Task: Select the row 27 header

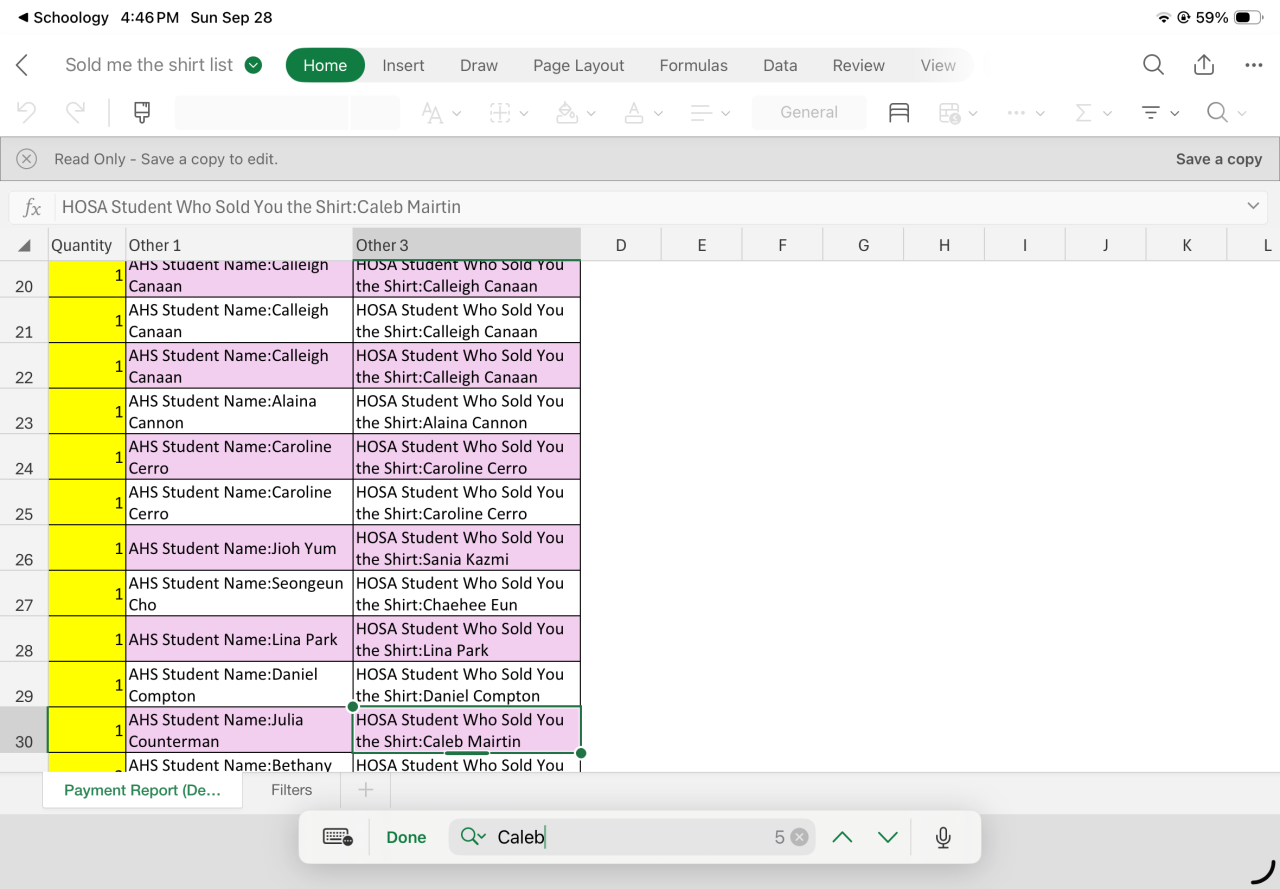Action: tap(24, 593)
